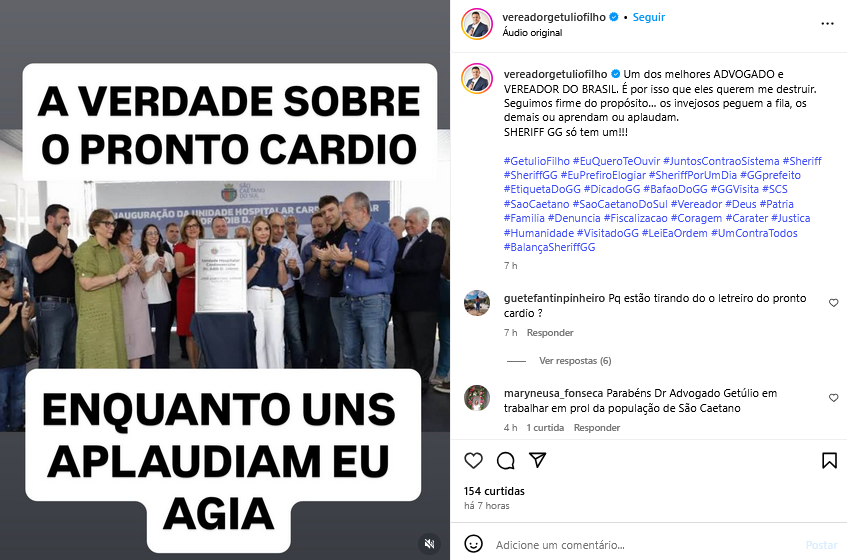Open comments via speech bubble icon
This screenshot has height=560, width=847.
pyautogui.click(x=506, y=461)
